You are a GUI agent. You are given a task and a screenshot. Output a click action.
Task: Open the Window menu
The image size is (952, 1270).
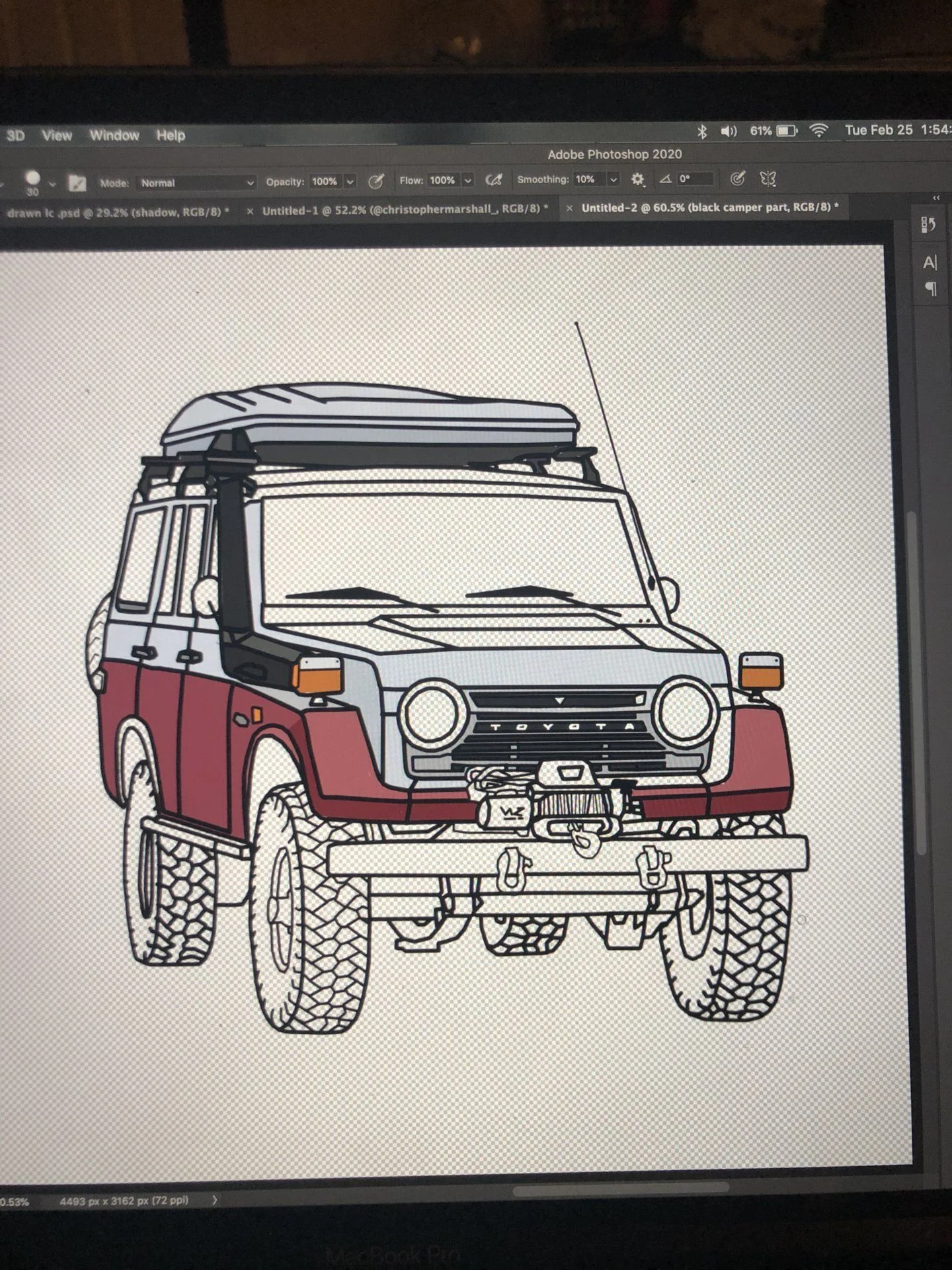point(114,135)
